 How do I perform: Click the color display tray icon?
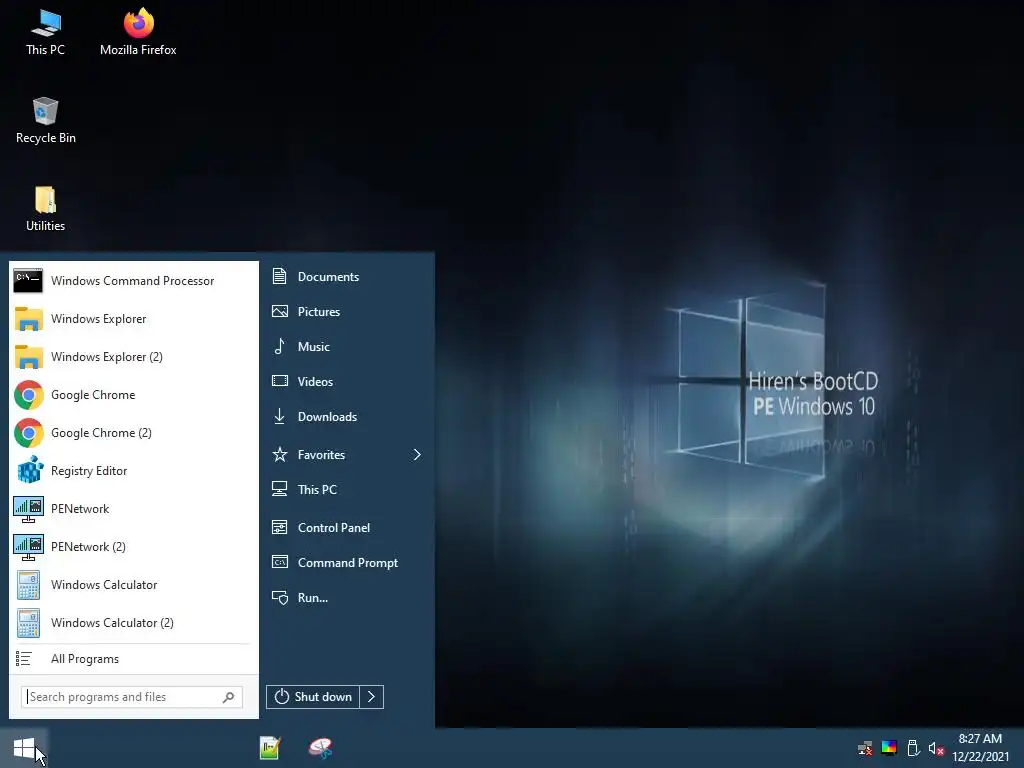[x=889, y=748]
